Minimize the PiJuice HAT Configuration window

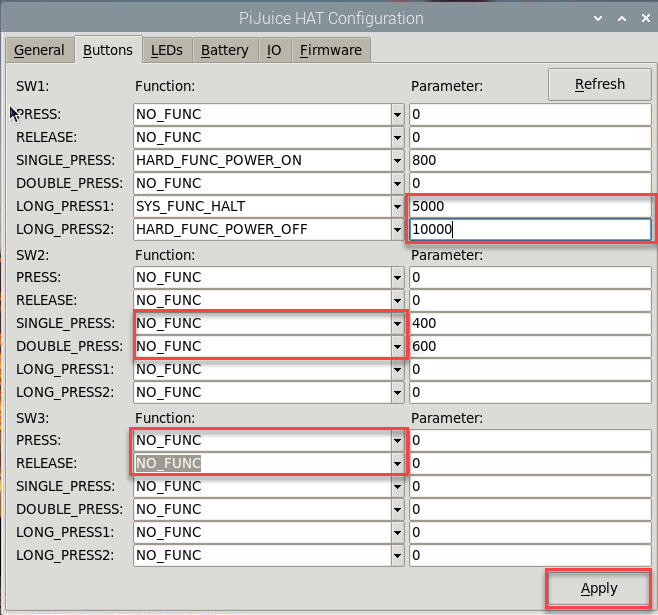[598, 18]
